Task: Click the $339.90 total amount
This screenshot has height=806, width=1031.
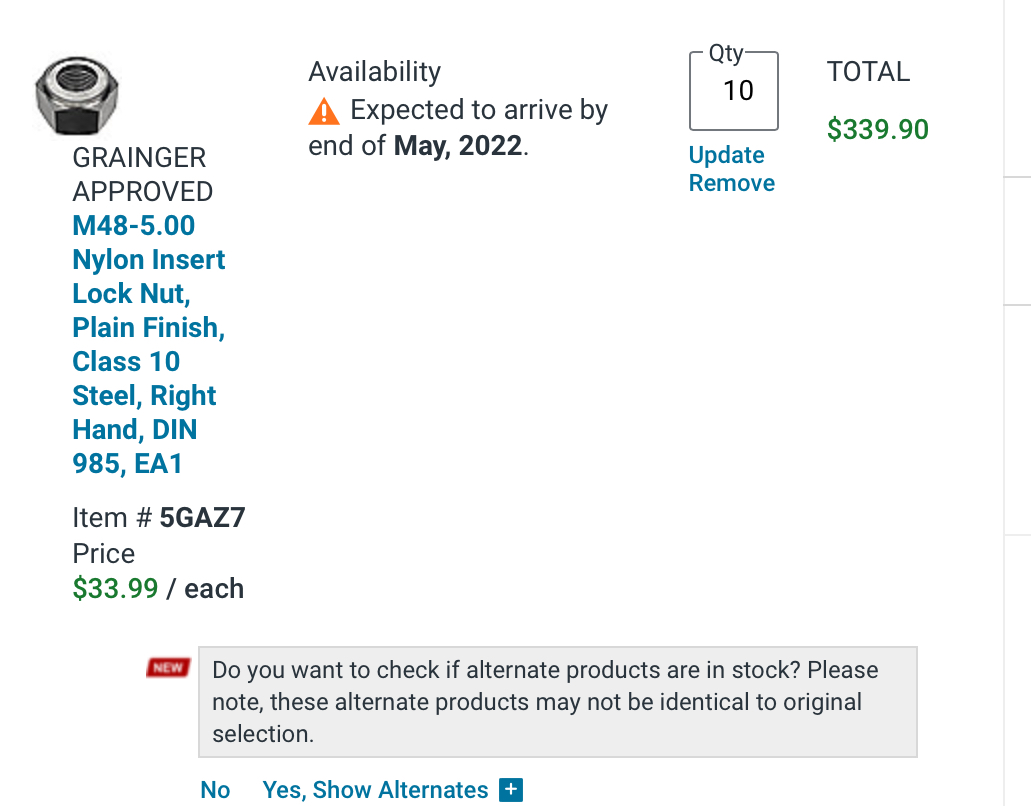Action: click(x=877, y=130)
